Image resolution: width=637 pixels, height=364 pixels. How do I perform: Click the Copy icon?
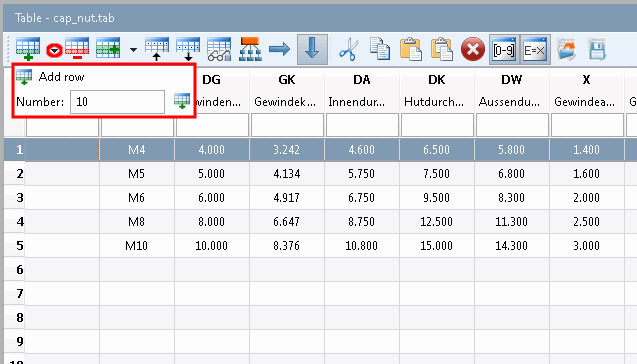tap(379, 49)
